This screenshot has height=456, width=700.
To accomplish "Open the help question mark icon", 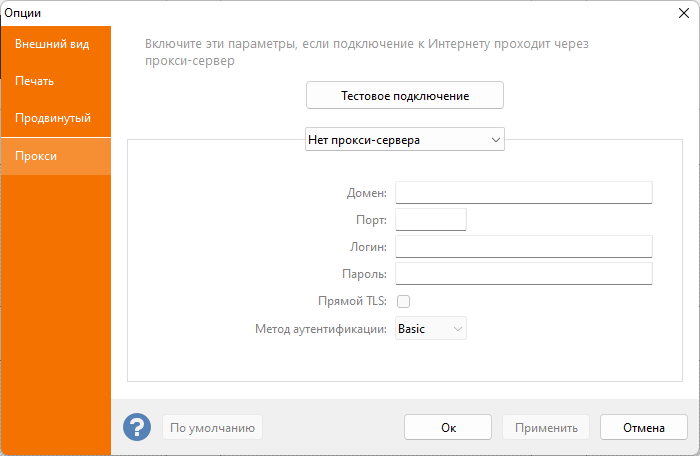I will point(137,427).
